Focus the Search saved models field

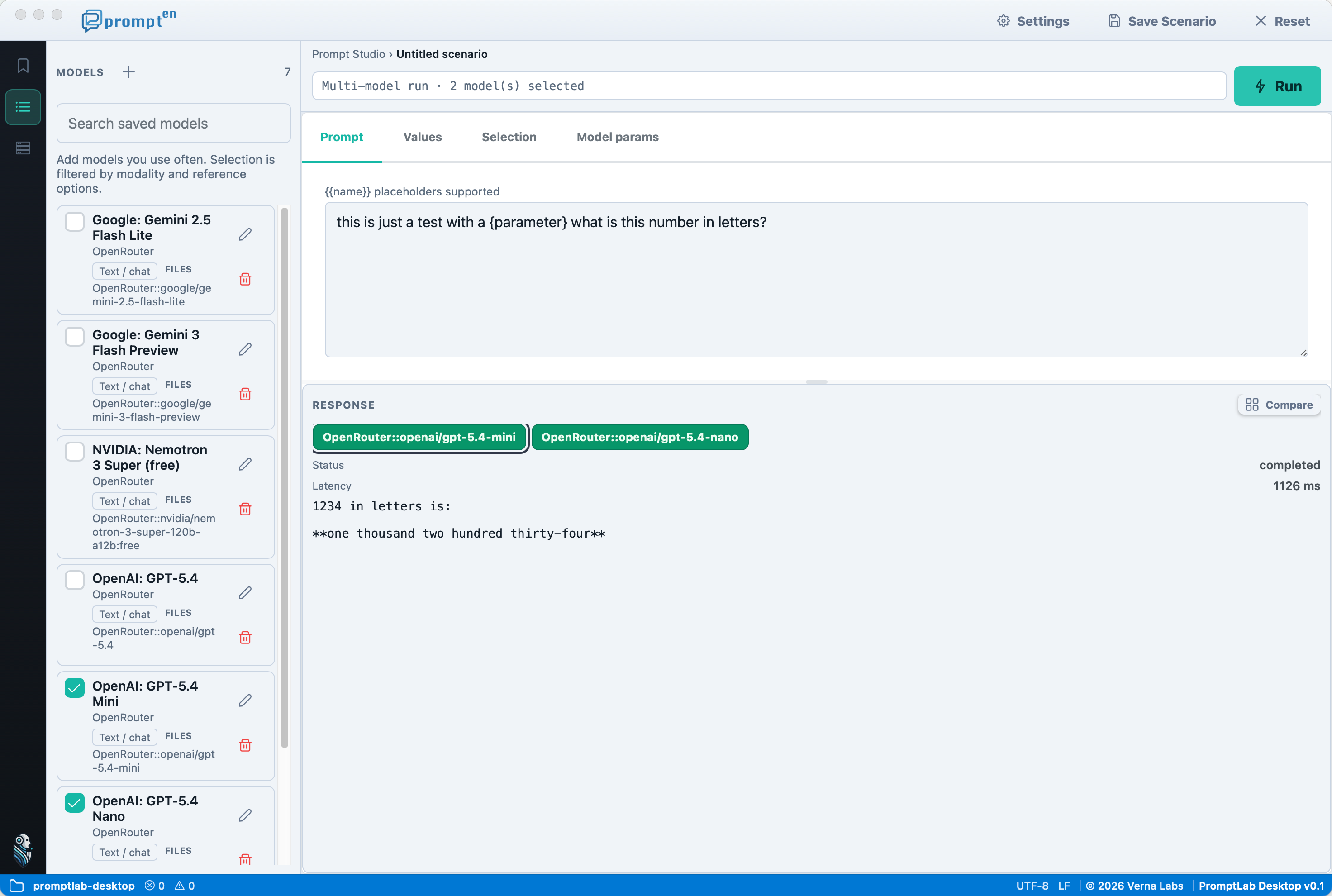coord(174,123)
